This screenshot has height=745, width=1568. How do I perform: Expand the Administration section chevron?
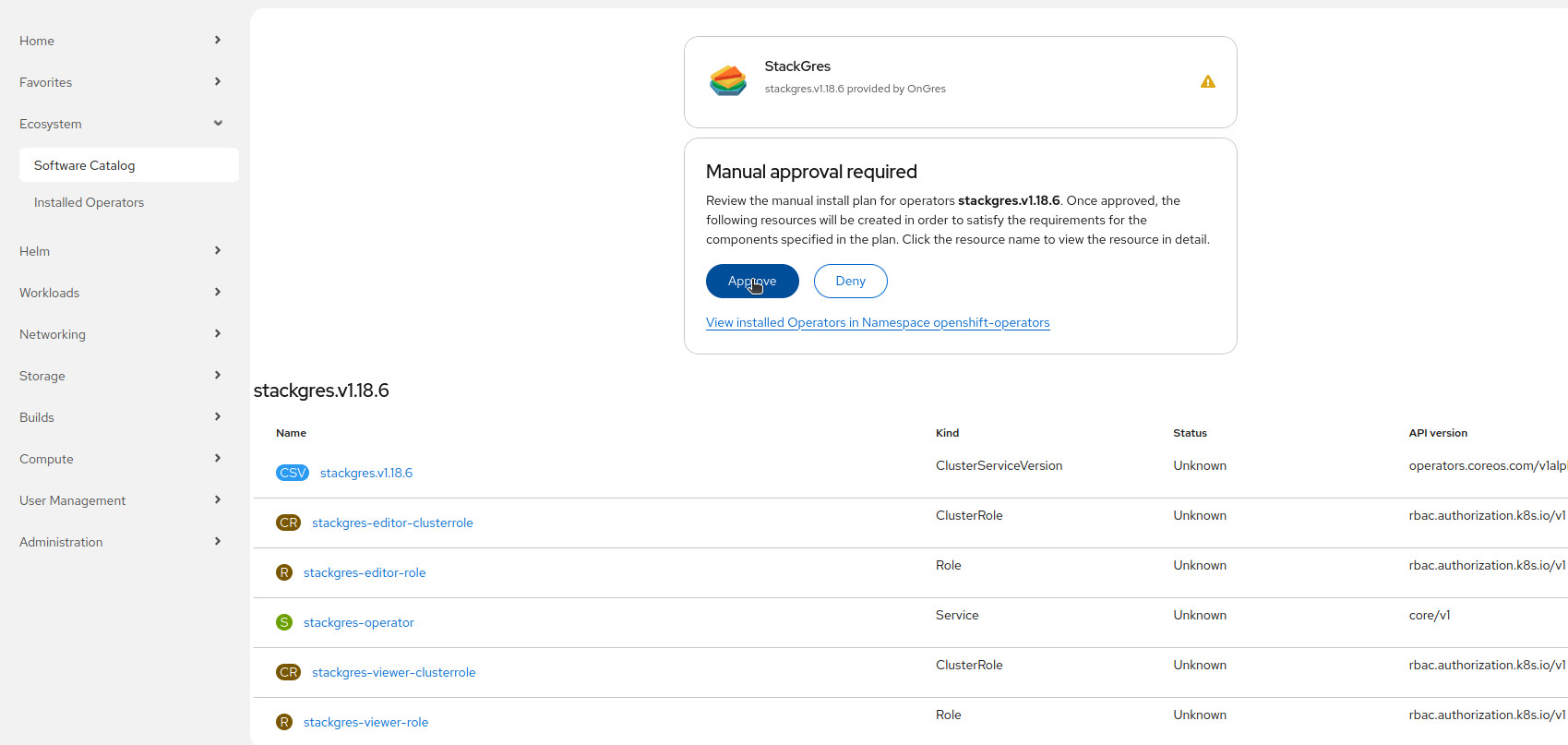pos(218,541)
